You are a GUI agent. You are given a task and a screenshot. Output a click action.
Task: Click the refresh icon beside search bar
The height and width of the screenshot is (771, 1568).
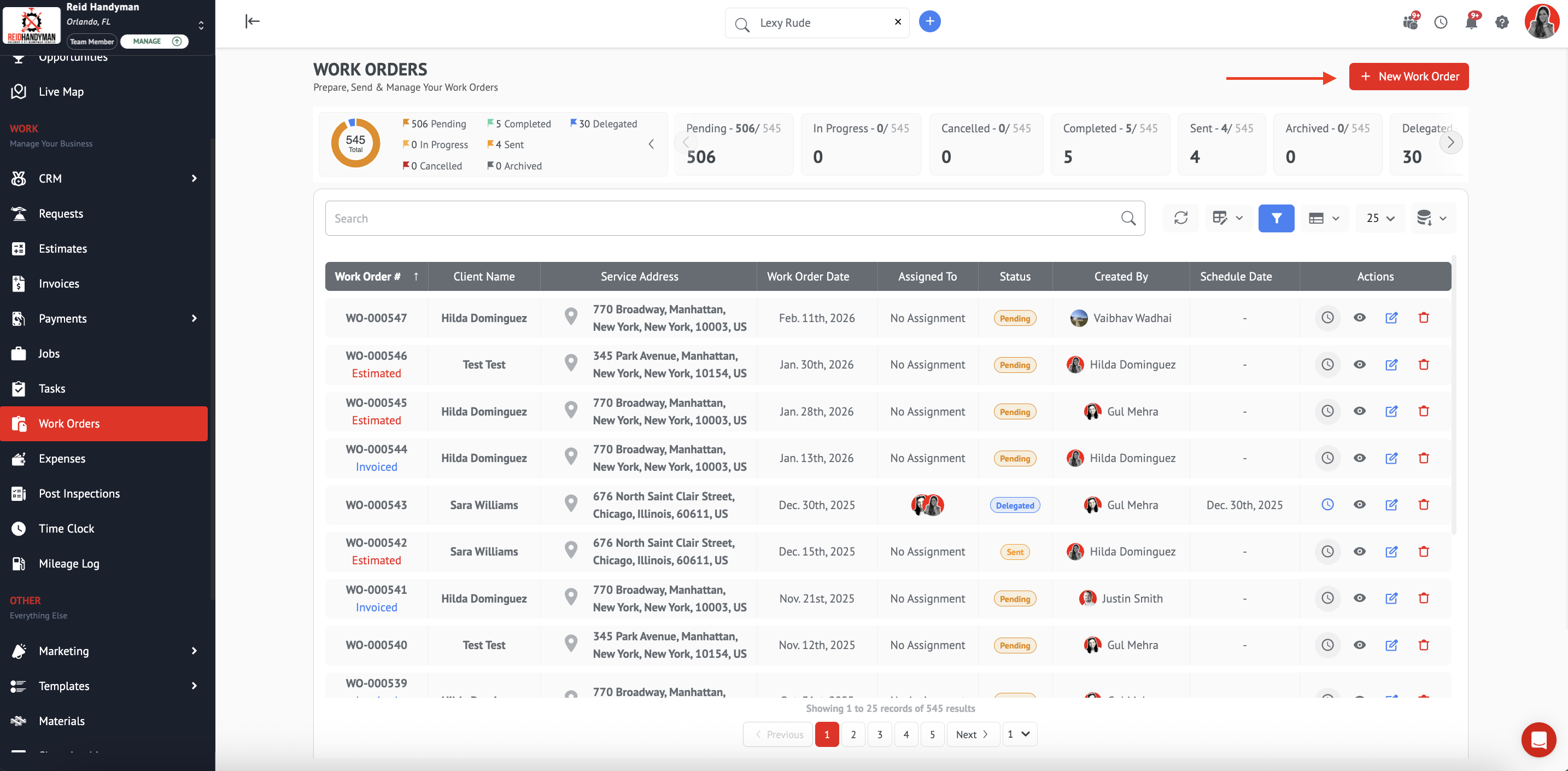point(1181,218)
